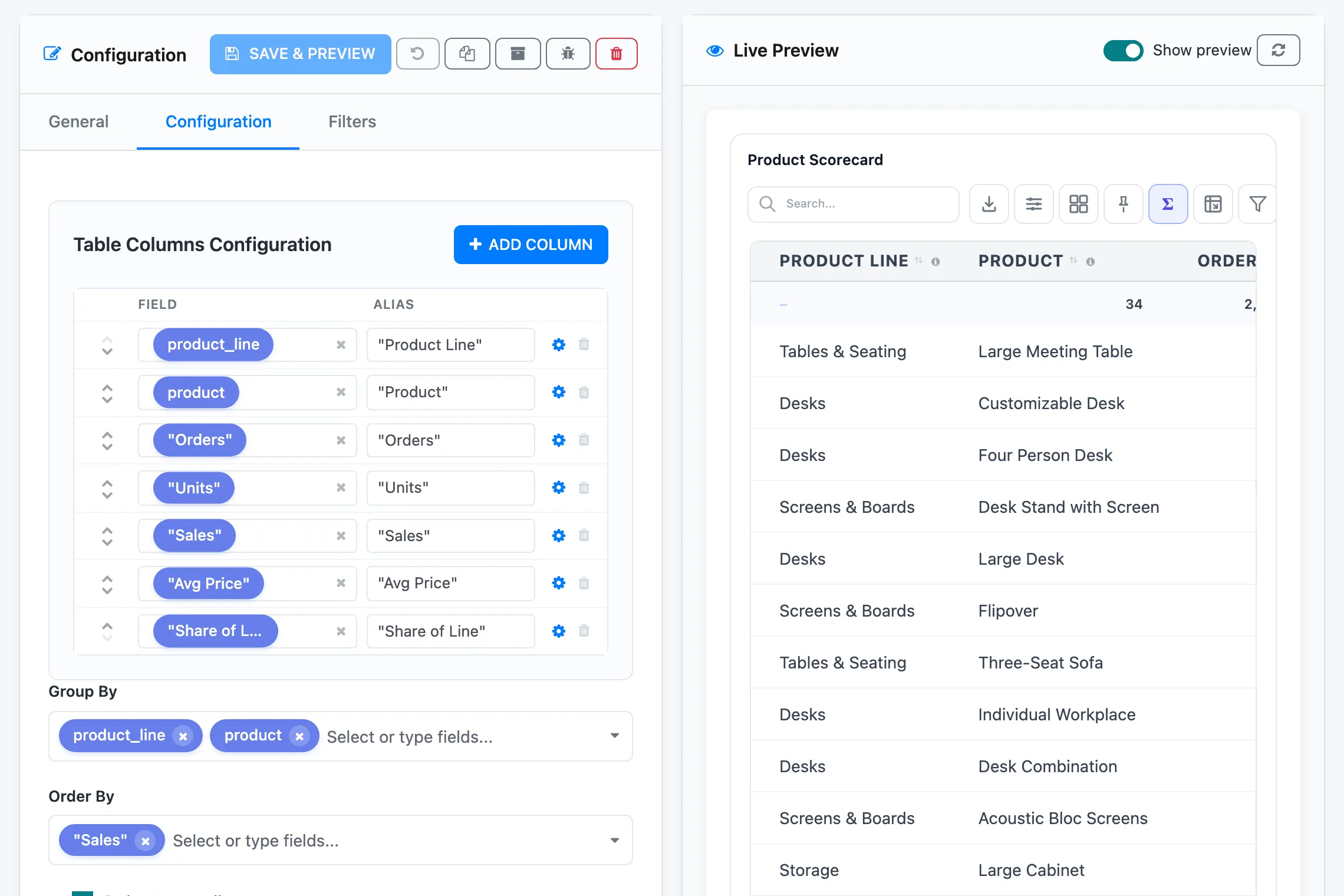Screen dimensions: 1344x896
Task: Open the debug bug icon button
Action: (568, 54)
